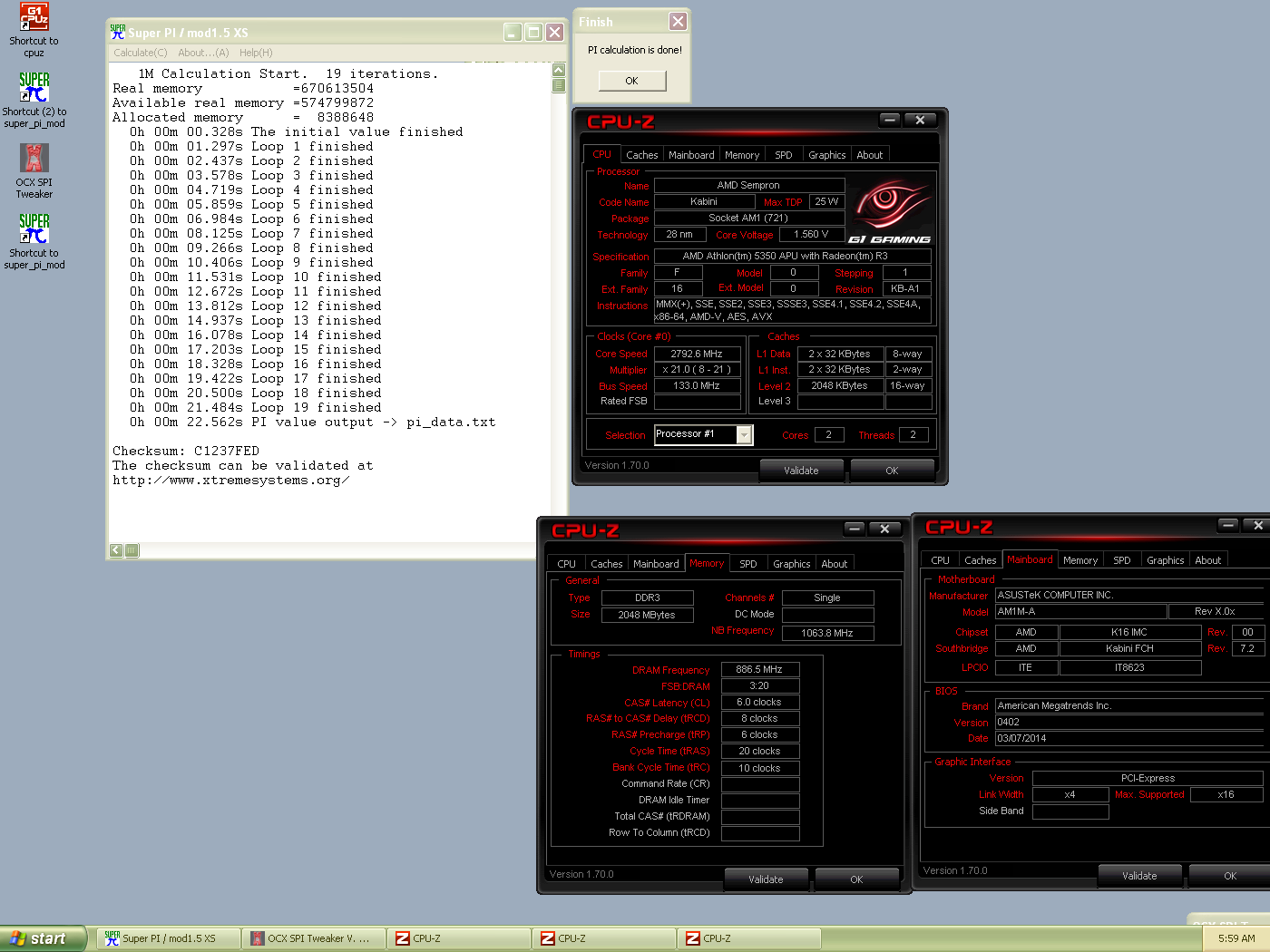Click OK in the CPU-Z Mainboard window

(1230, 876)
